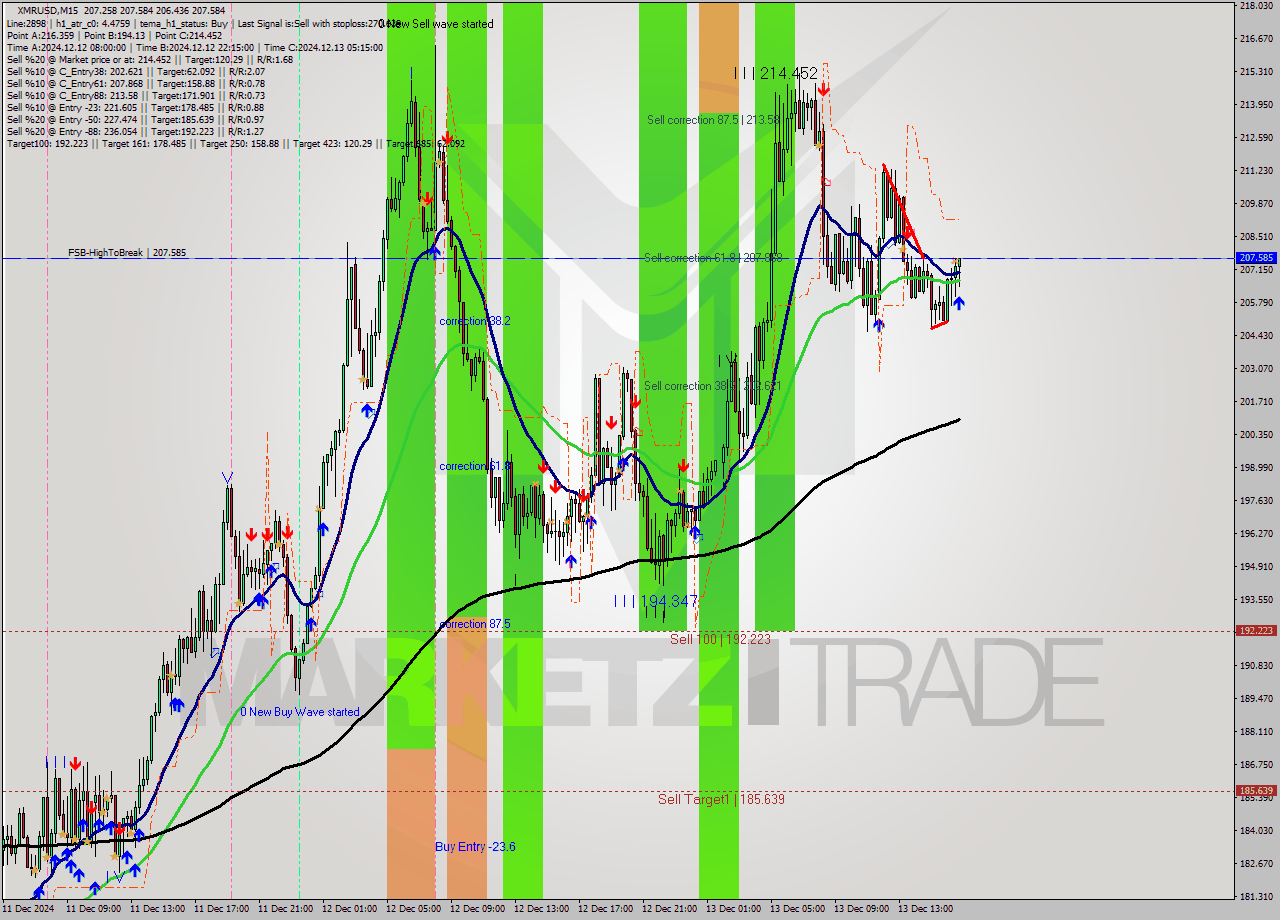
Task: Click the blue 'correction 87.5' label
Action: coord(475,624)
